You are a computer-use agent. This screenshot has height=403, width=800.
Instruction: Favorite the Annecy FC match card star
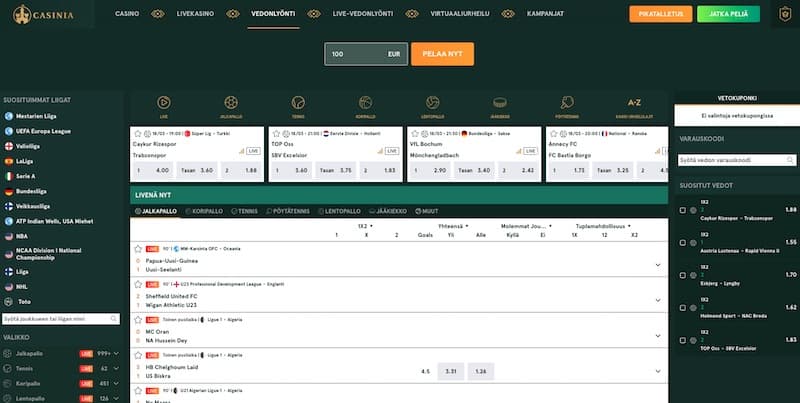(x=553, y=134)
